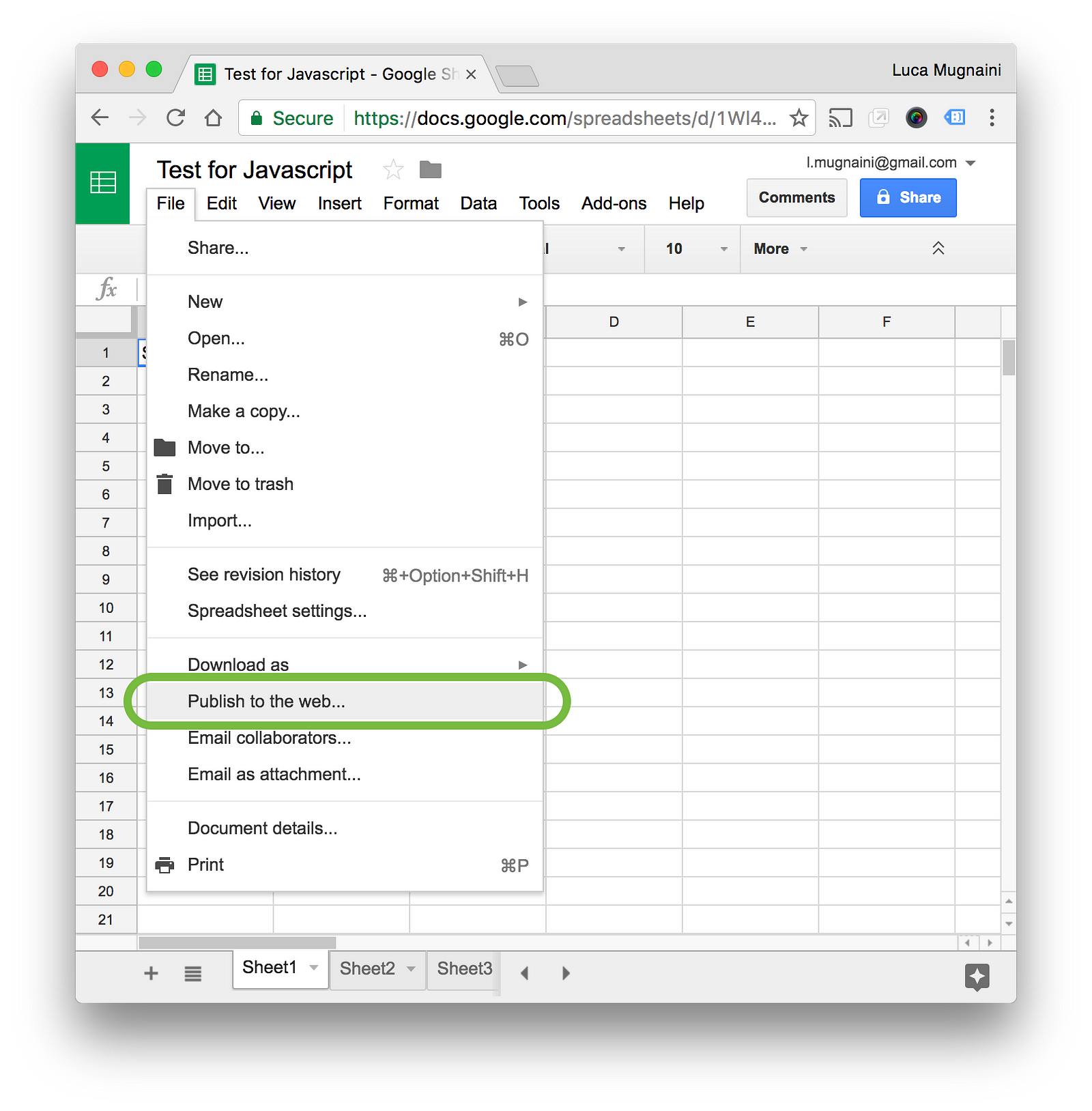Open the Format menu
The height and width of the screenshot is (1111, 1092).
point(411,203)
